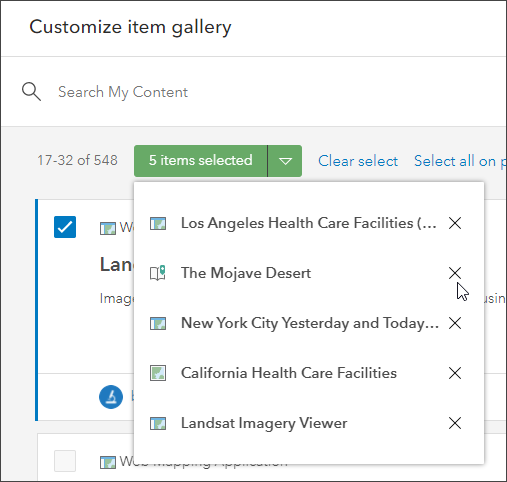Select Landsat Imagery Viewer entry text
Viewport: 507px width, 482px height.
264,423
